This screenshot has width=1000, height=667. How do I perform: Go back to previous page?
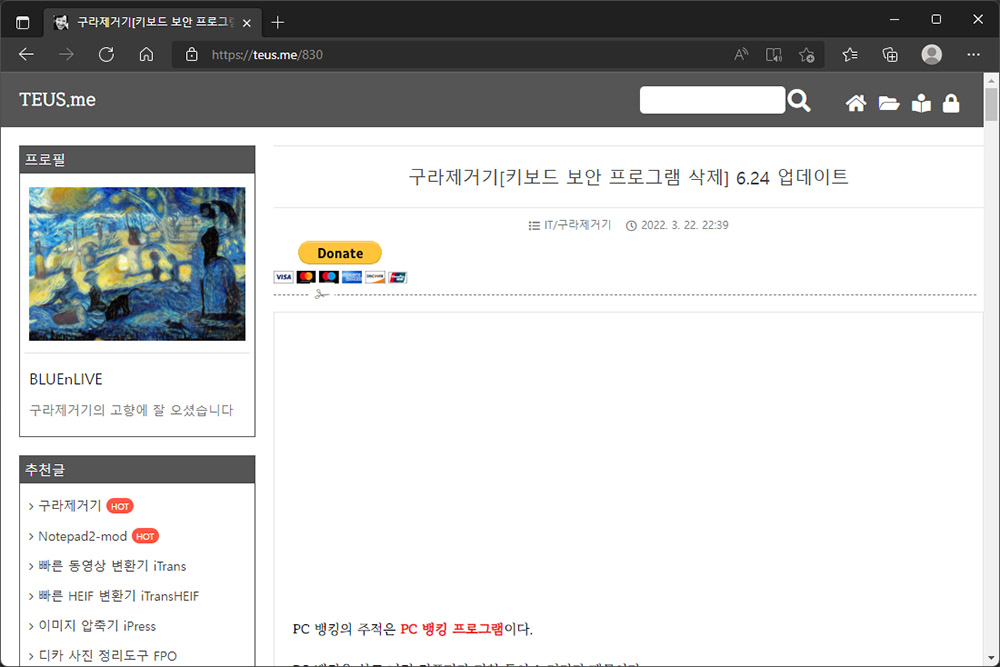click(26, 55)
